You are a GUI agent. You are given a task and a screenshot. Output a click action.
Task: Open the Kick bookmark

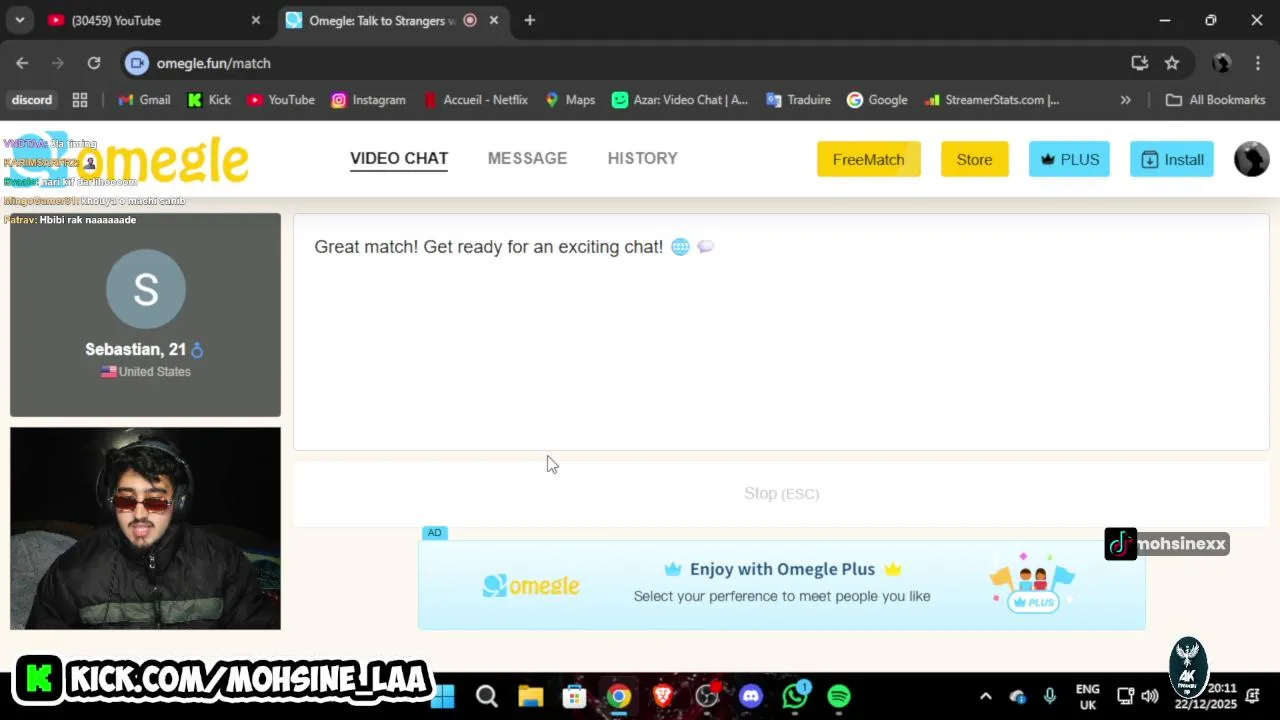click(209, 100)
